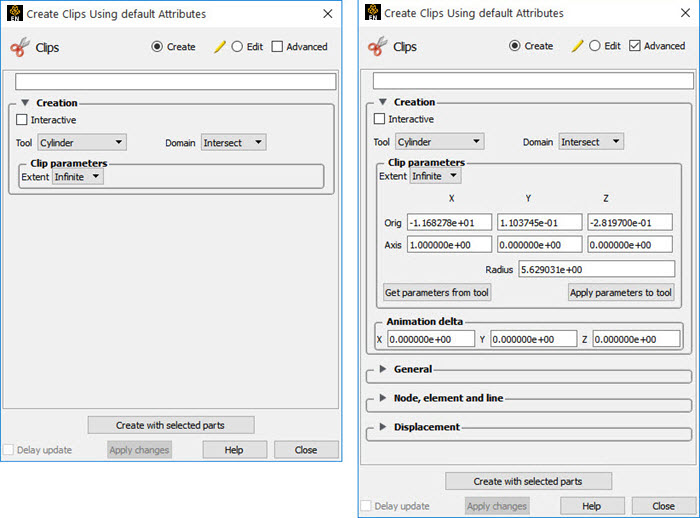
Task: Click Animation delta Y field
Action: tap(533, 339)
